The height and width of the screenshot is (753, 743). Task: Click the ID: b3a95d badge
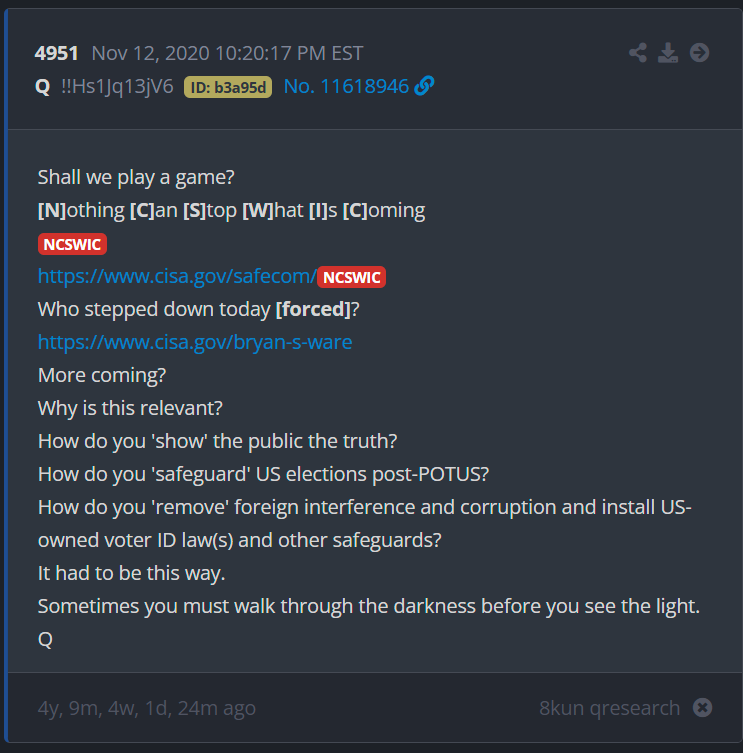(x=228, y=87)
